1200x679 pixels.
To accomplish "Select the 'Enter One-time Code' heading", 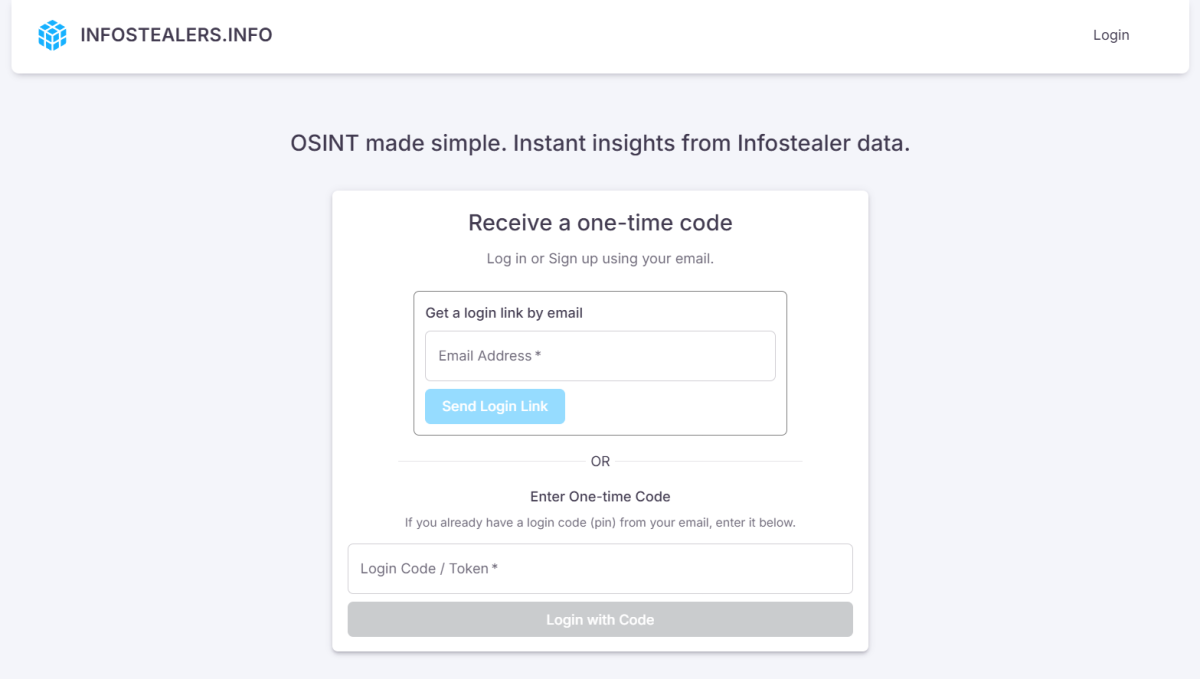I will point(600,497).
